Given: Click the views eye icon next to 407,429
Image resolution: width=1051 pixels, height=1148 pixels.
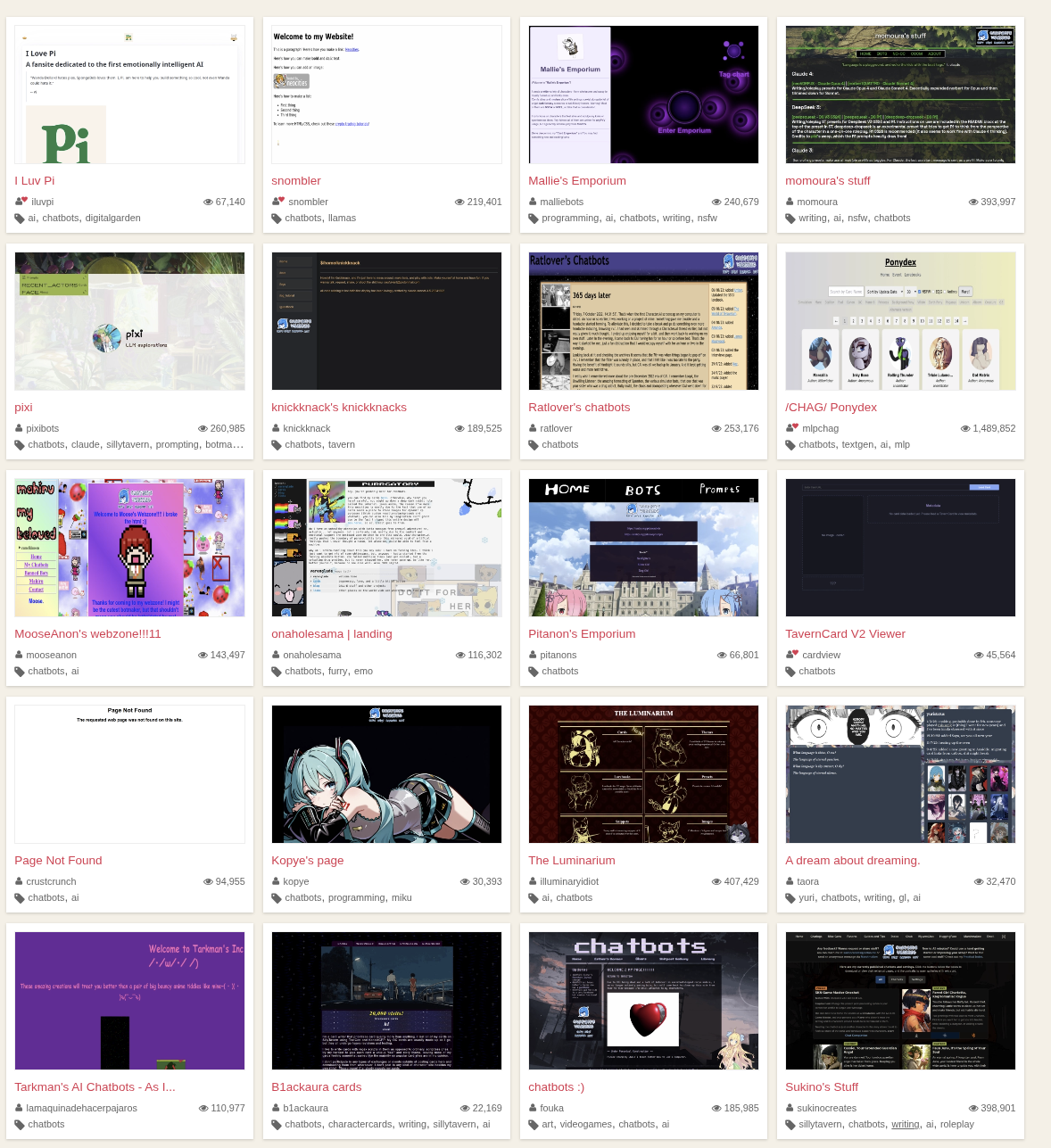Looking at the screenshot, I should 716,881.
